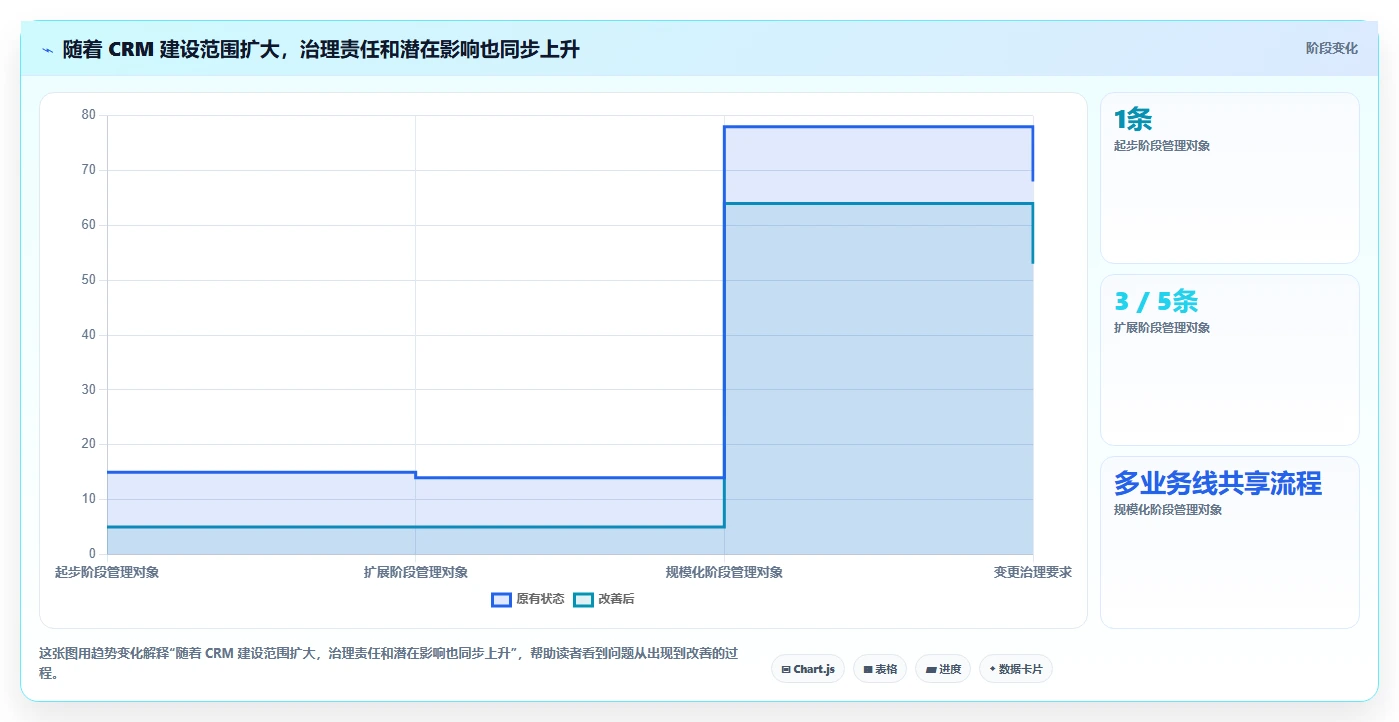Click the 规模化阶段管理对象 x-axis label
Viewport: 1399px width, 722px height.
click(x=724, y=572)
